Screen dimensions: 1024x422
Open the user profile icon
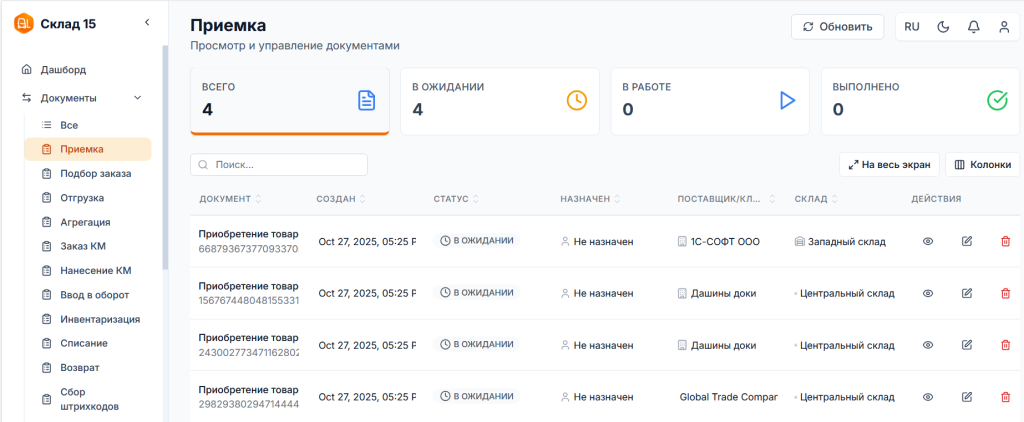(1004, 27)
